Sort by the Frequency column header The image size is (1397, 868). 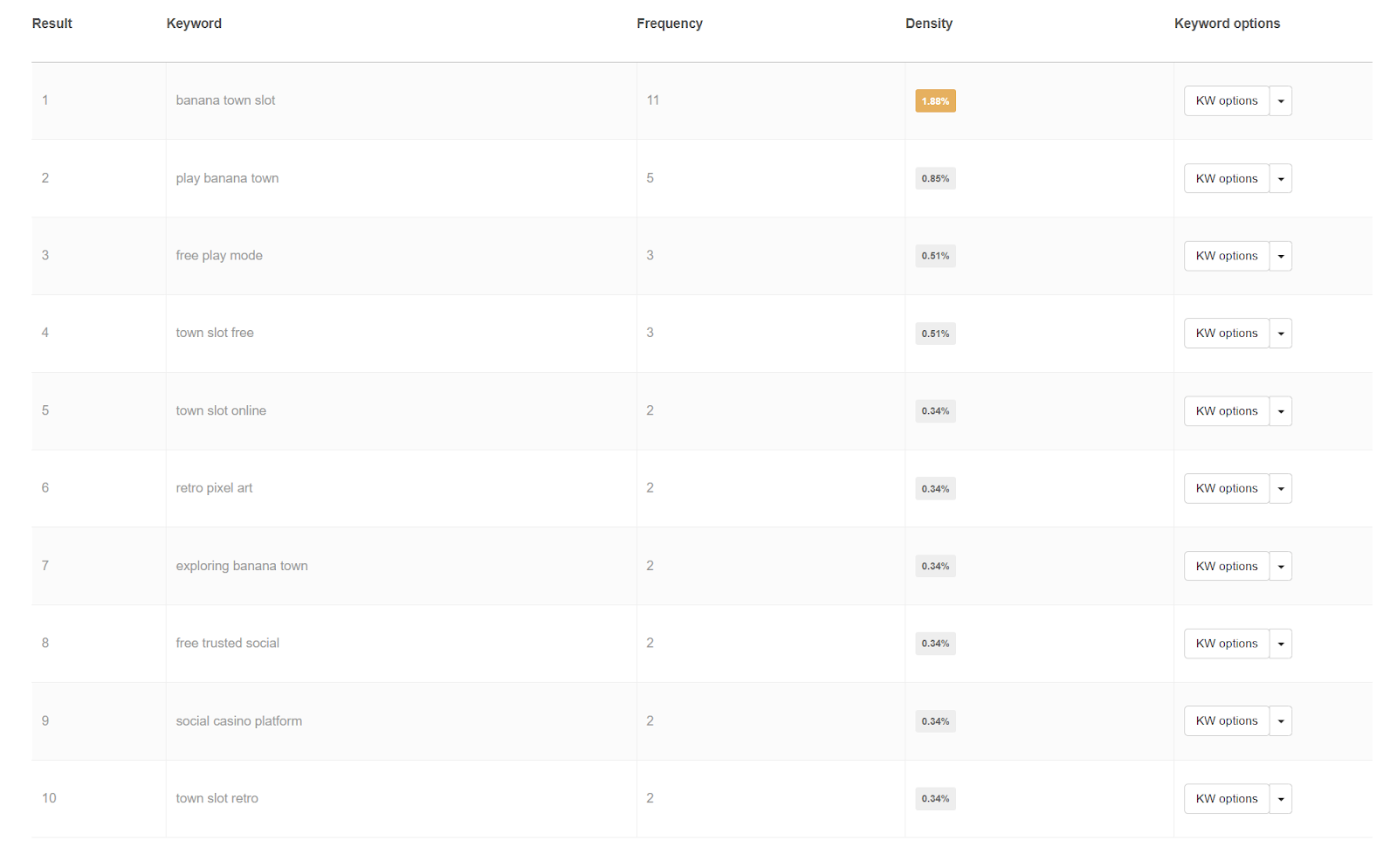click(669, 24)
